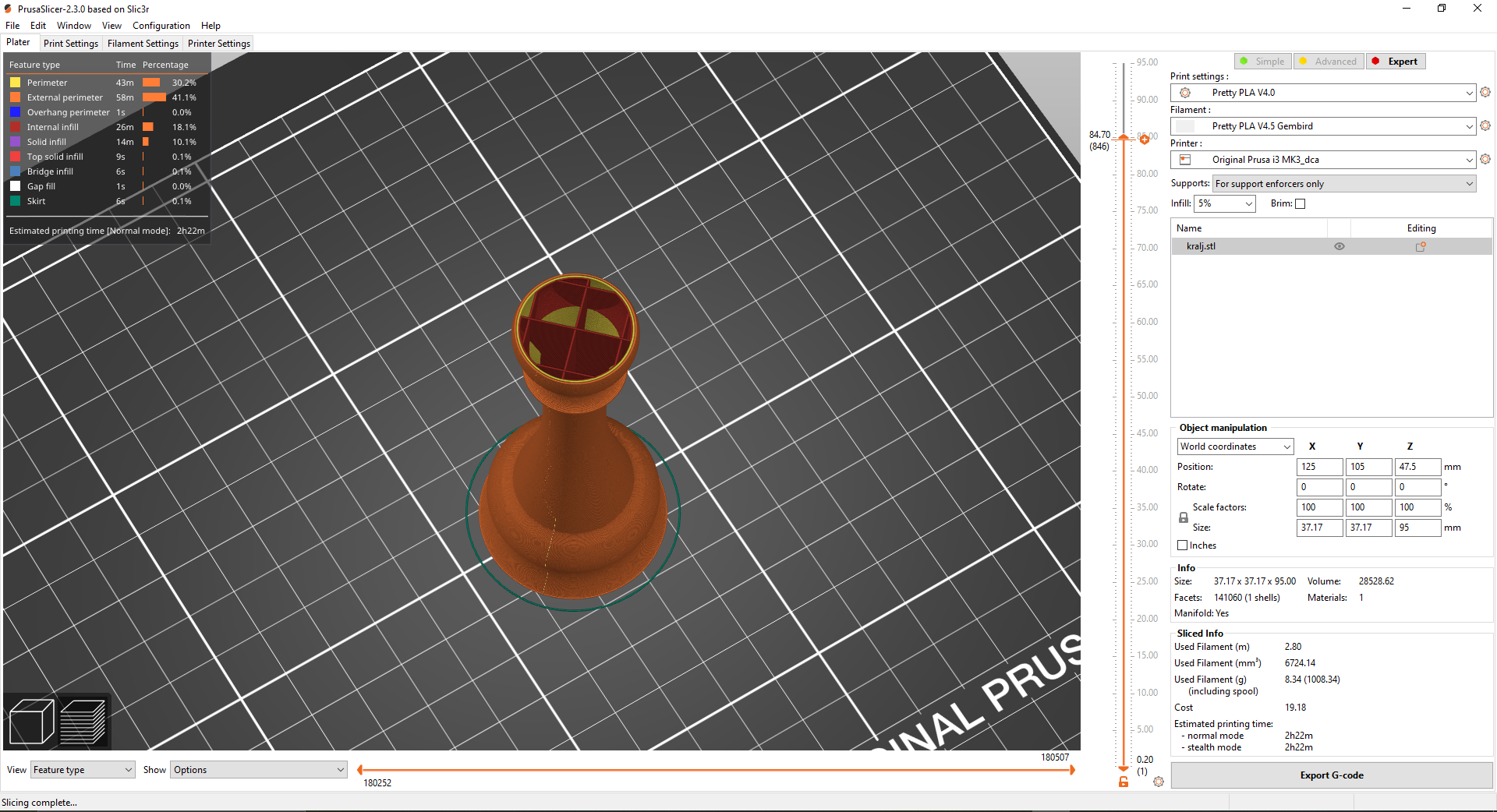Switch to sliced layers preview icon
1497x812 pixels.
pyautogui.click(x=83, y=722)
